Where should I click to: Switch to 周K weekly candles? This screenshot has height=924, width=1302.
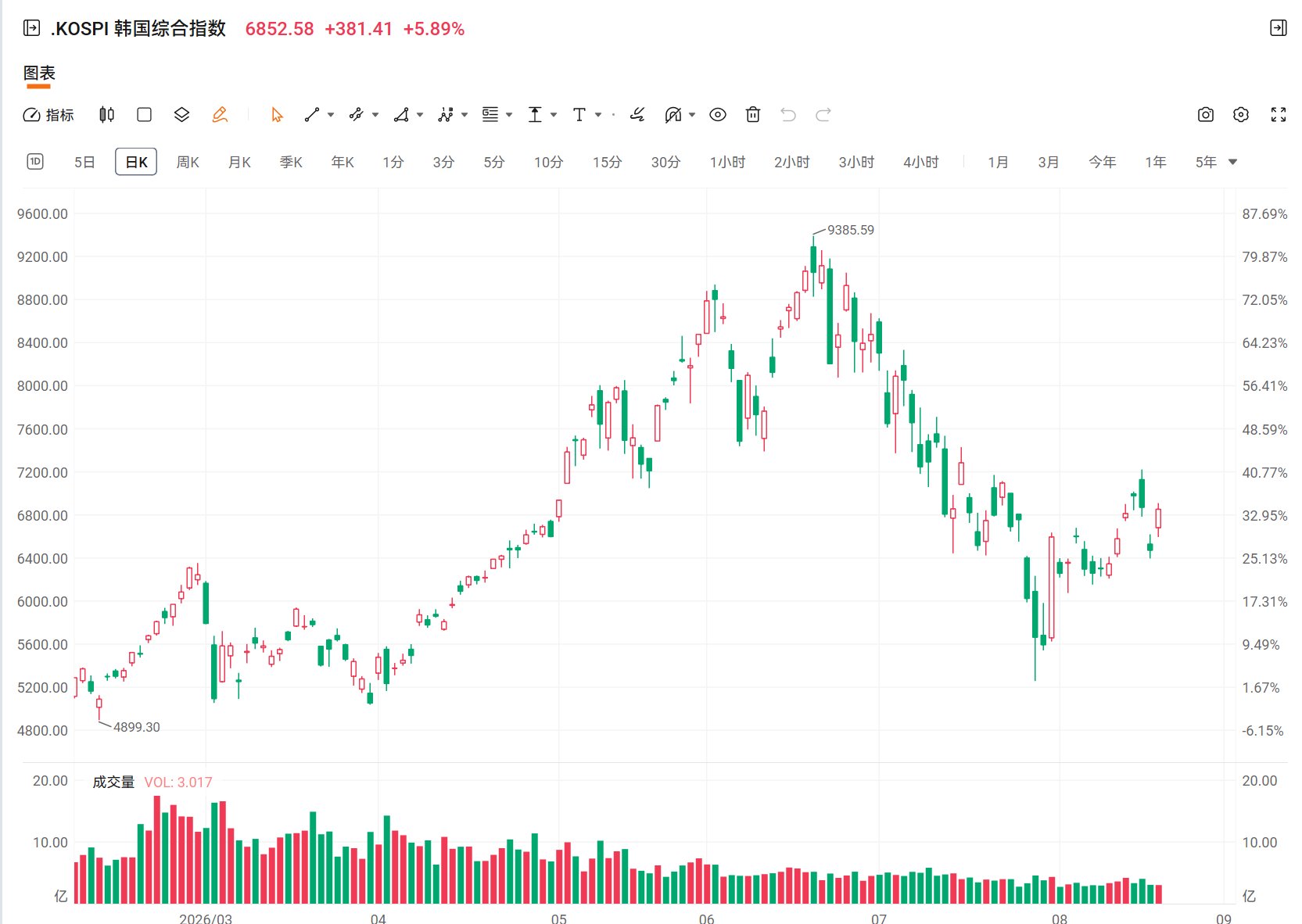pyautogui.click(x=188, y=162)
